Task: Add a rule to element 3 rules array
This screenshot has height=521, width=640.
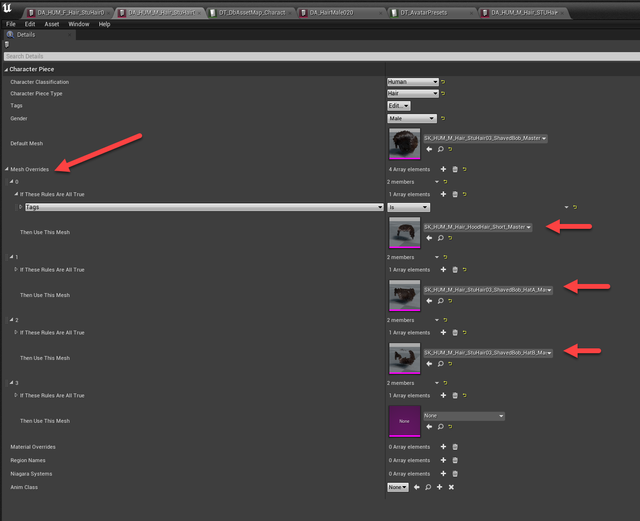Action: pos(443,396)
